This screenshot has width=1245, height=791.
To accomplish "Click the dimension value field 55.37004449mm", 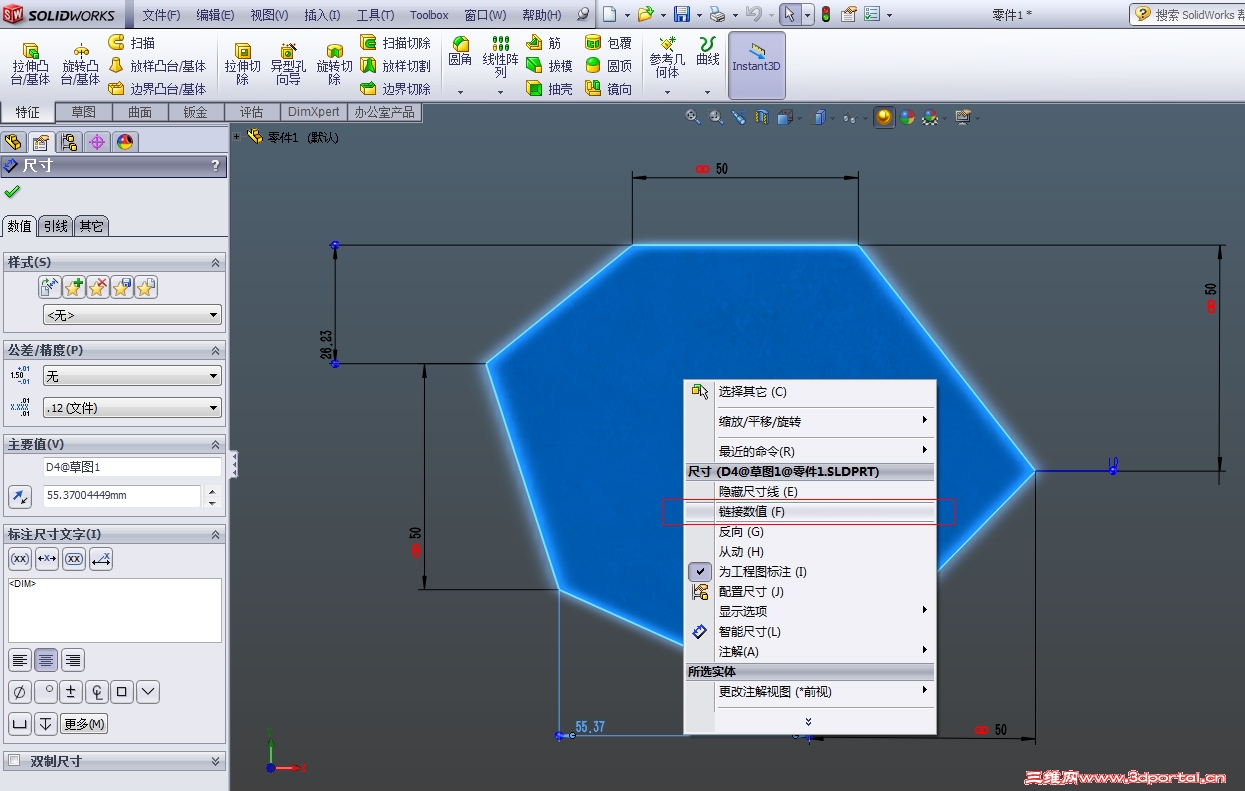I will click(x=122, y=496).
